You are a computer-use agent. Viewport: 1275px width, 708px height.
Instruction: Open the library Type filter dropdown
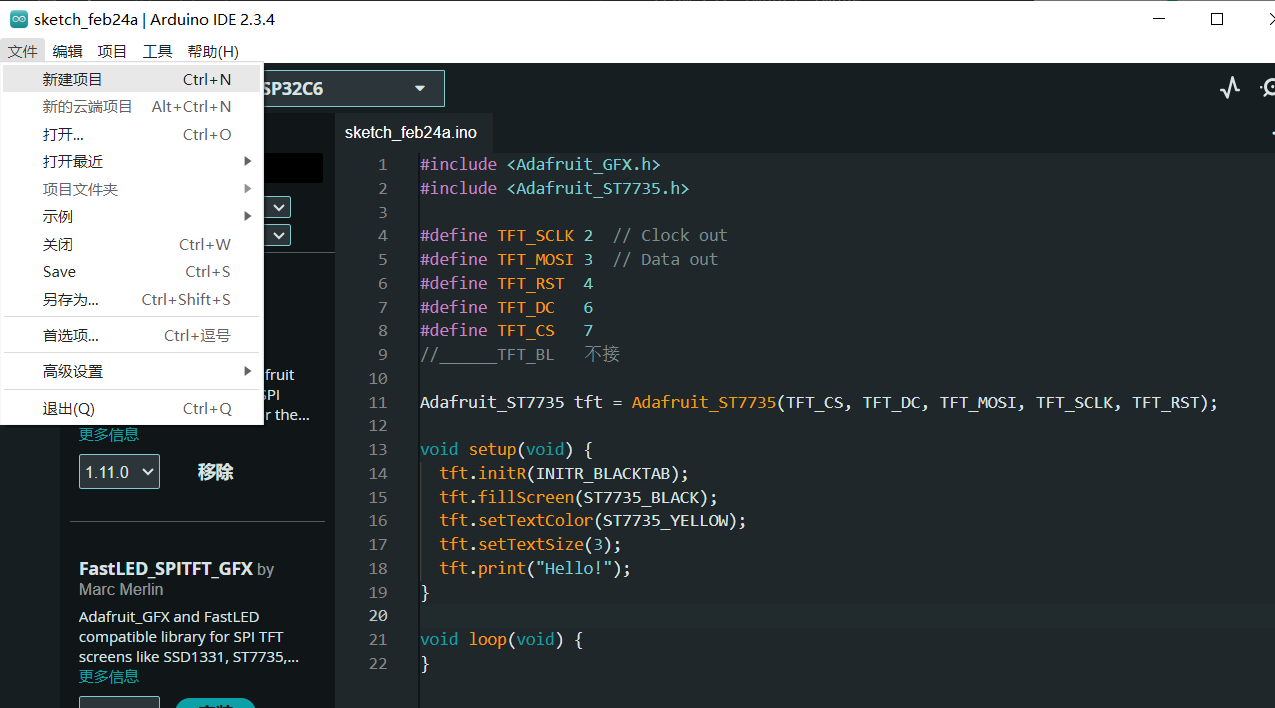tap(278, 207)
